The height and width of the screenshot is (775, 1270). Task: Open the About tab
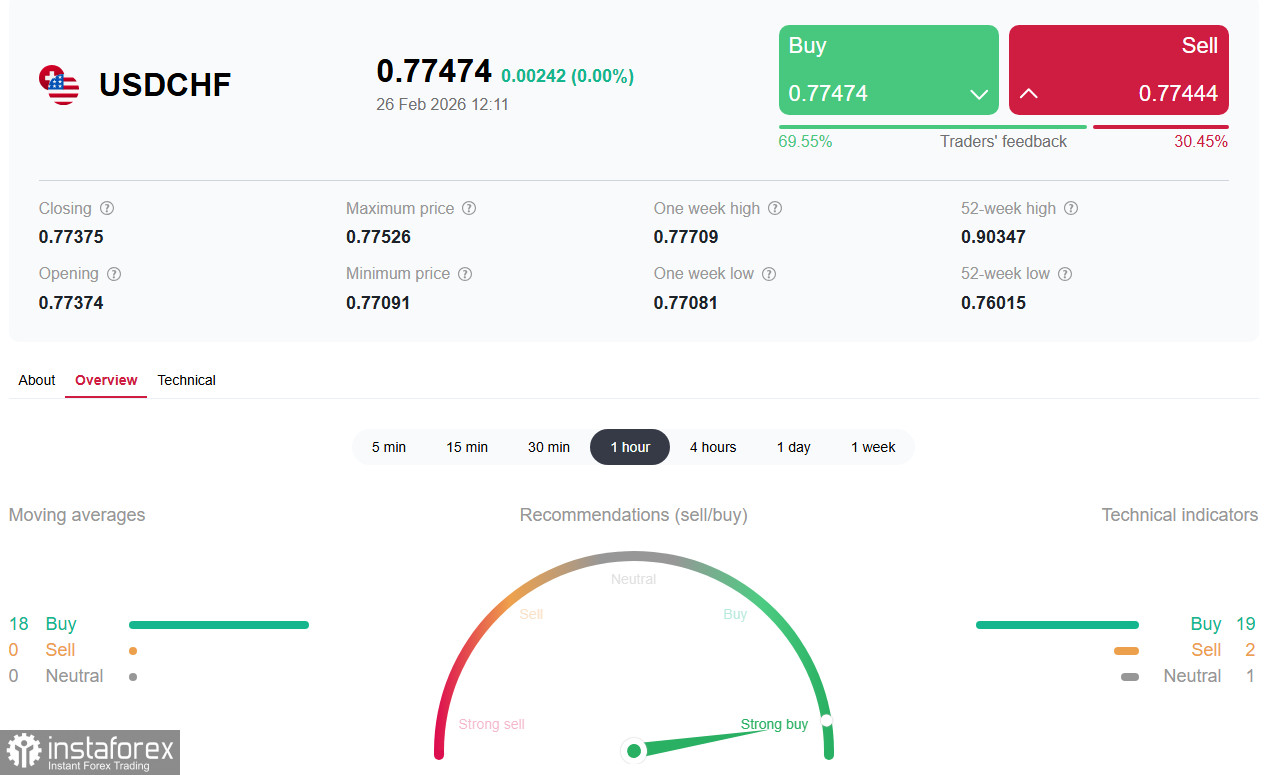click(x=37, y=380)
